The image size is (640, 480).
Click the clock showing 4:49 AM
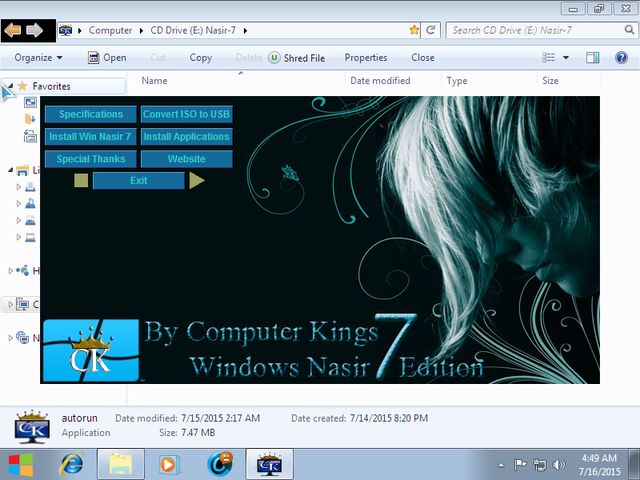pyautogui.click(x=599, y=458)
